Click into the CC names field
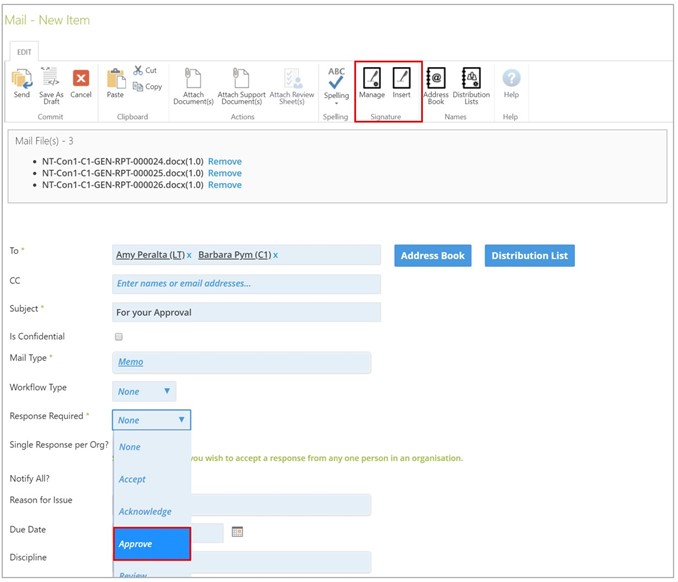The height and width of the screenshot is (582, 678). [x=246, y=284]
